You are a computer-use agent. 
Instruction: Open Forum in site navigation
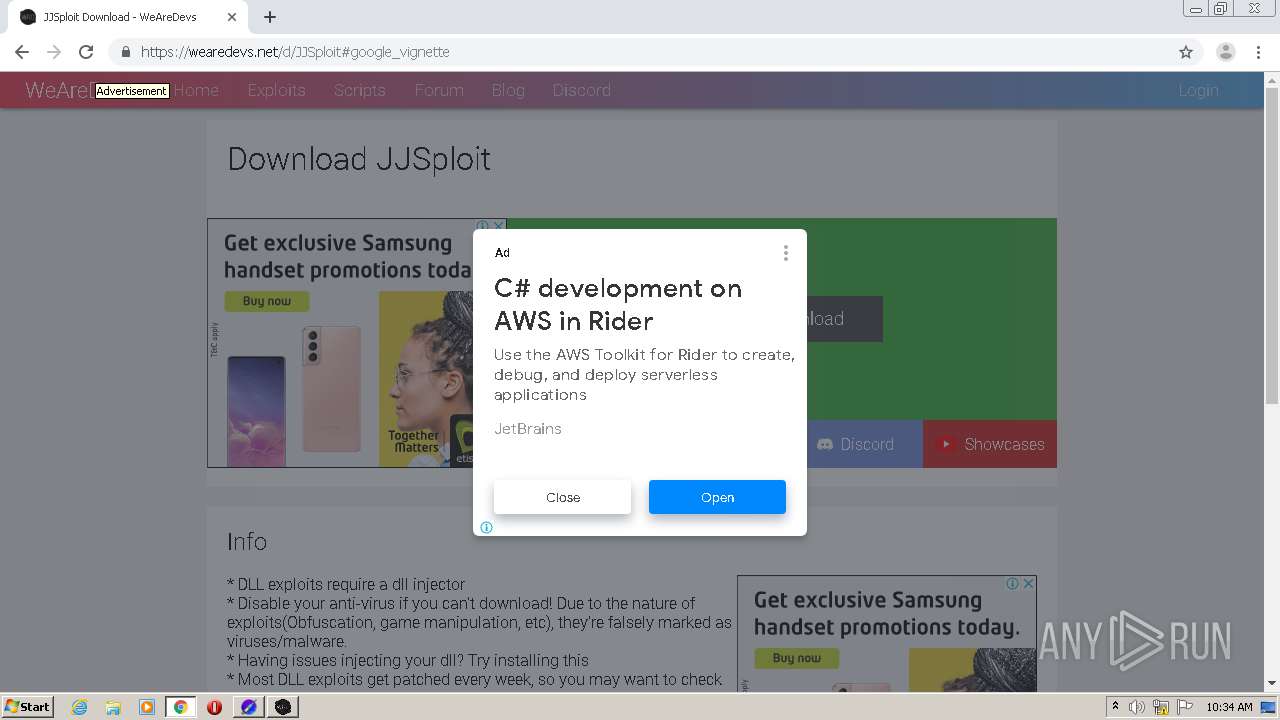(439, 90)
